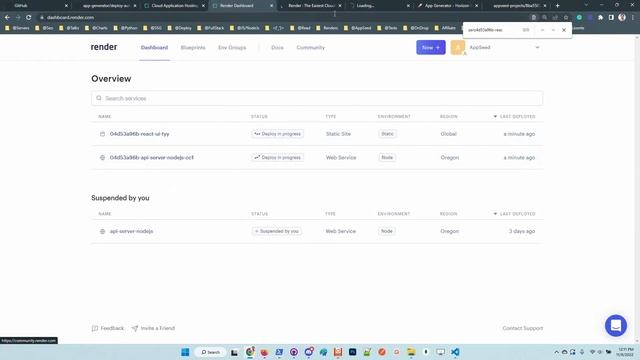
Task: Click Invite a Friend link
Action: tap(153, 328)
